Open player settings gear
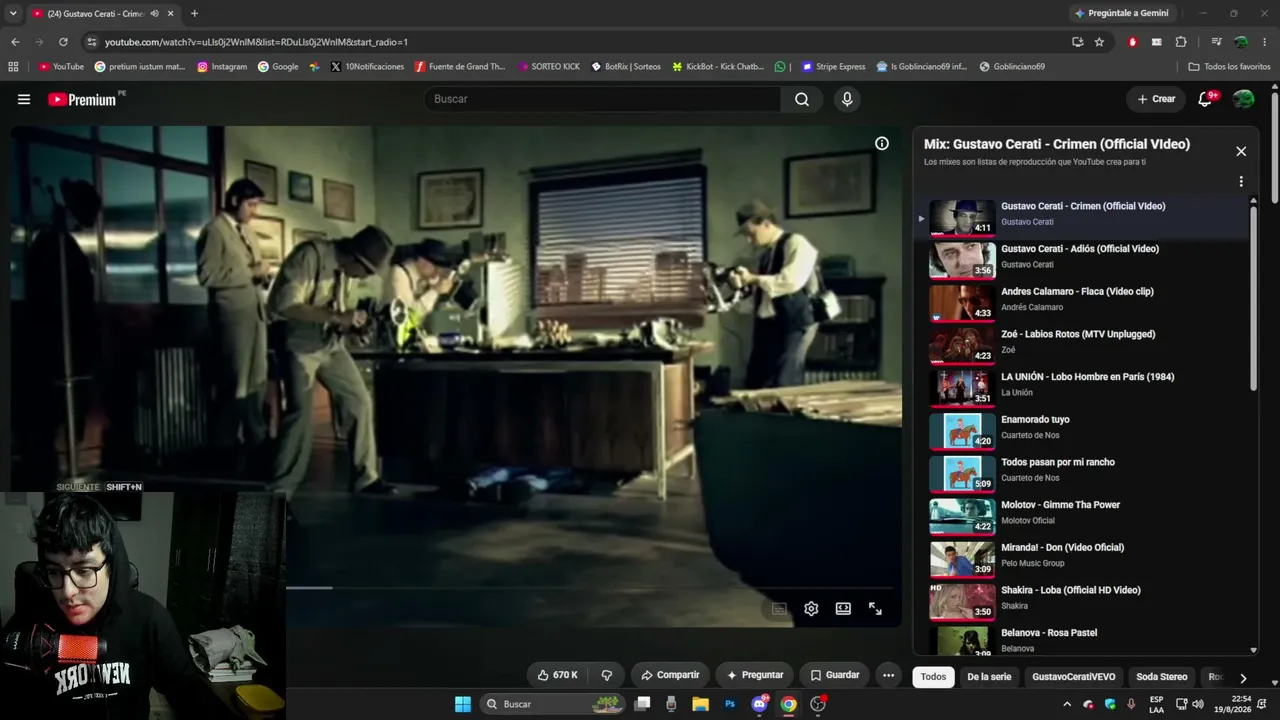 pyautogui.click(x=811, y=608)
